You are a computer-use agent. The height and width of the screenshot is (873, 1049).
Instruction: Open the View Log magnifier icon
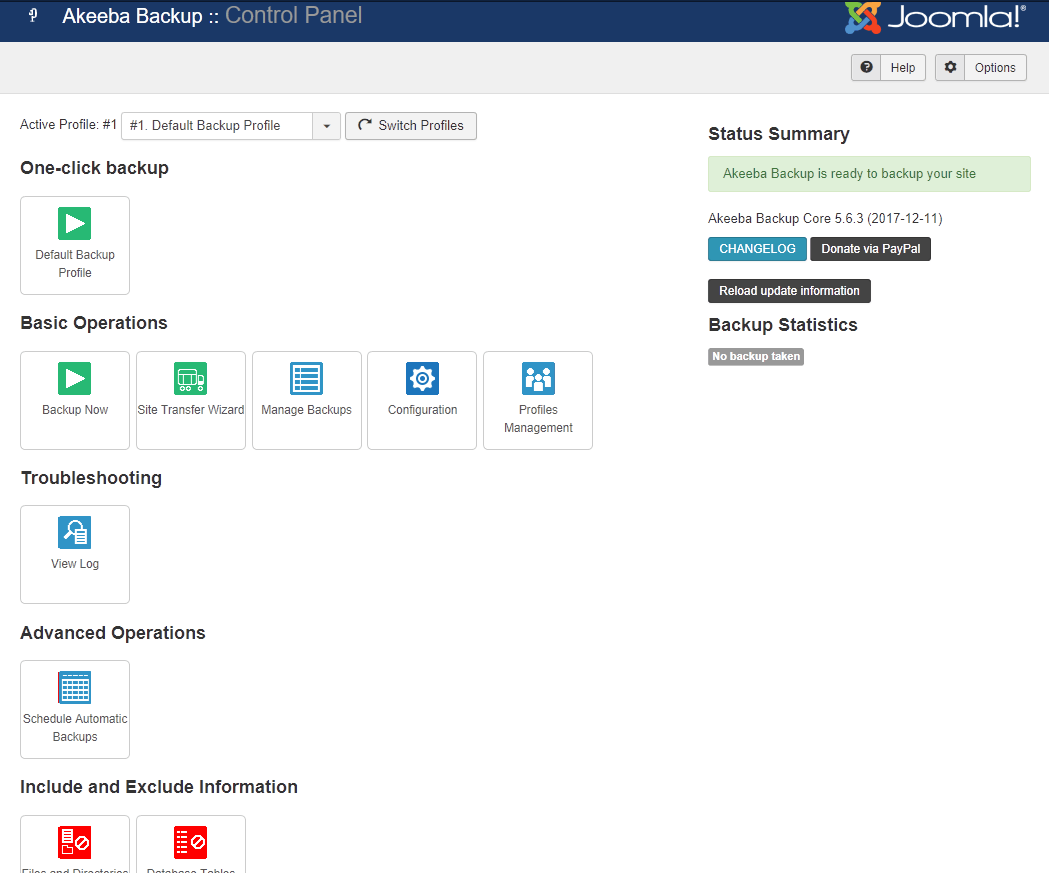74,532
